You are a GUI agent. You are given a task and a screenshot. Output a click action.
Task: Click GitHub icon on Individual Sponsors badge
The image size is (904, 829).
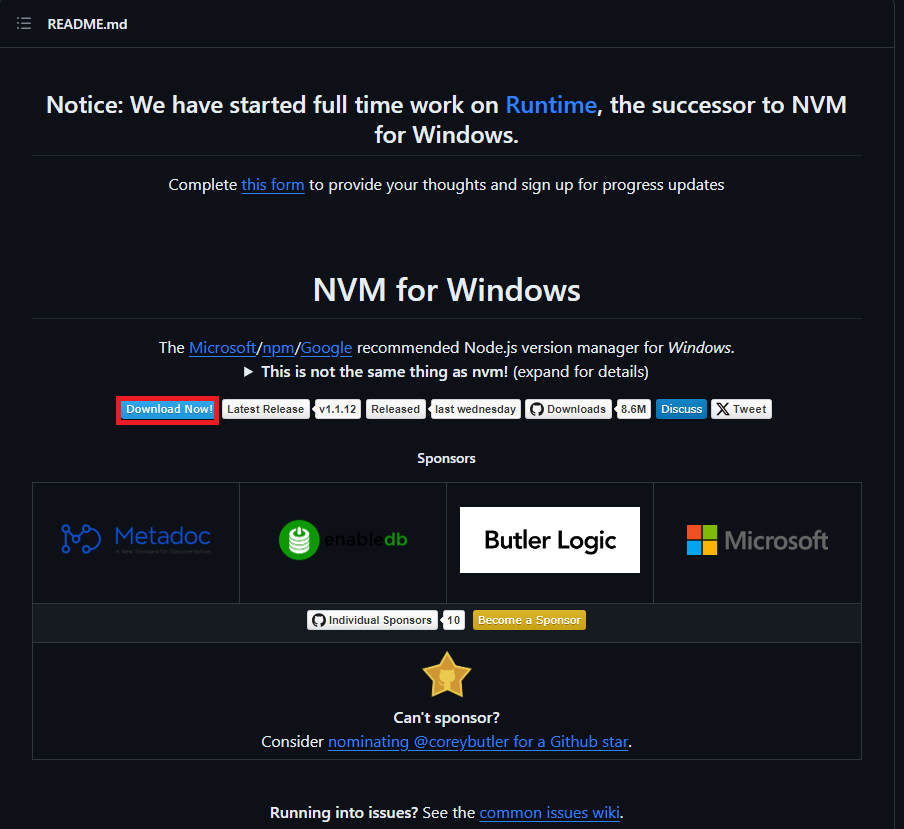click(x=318, y=620)
